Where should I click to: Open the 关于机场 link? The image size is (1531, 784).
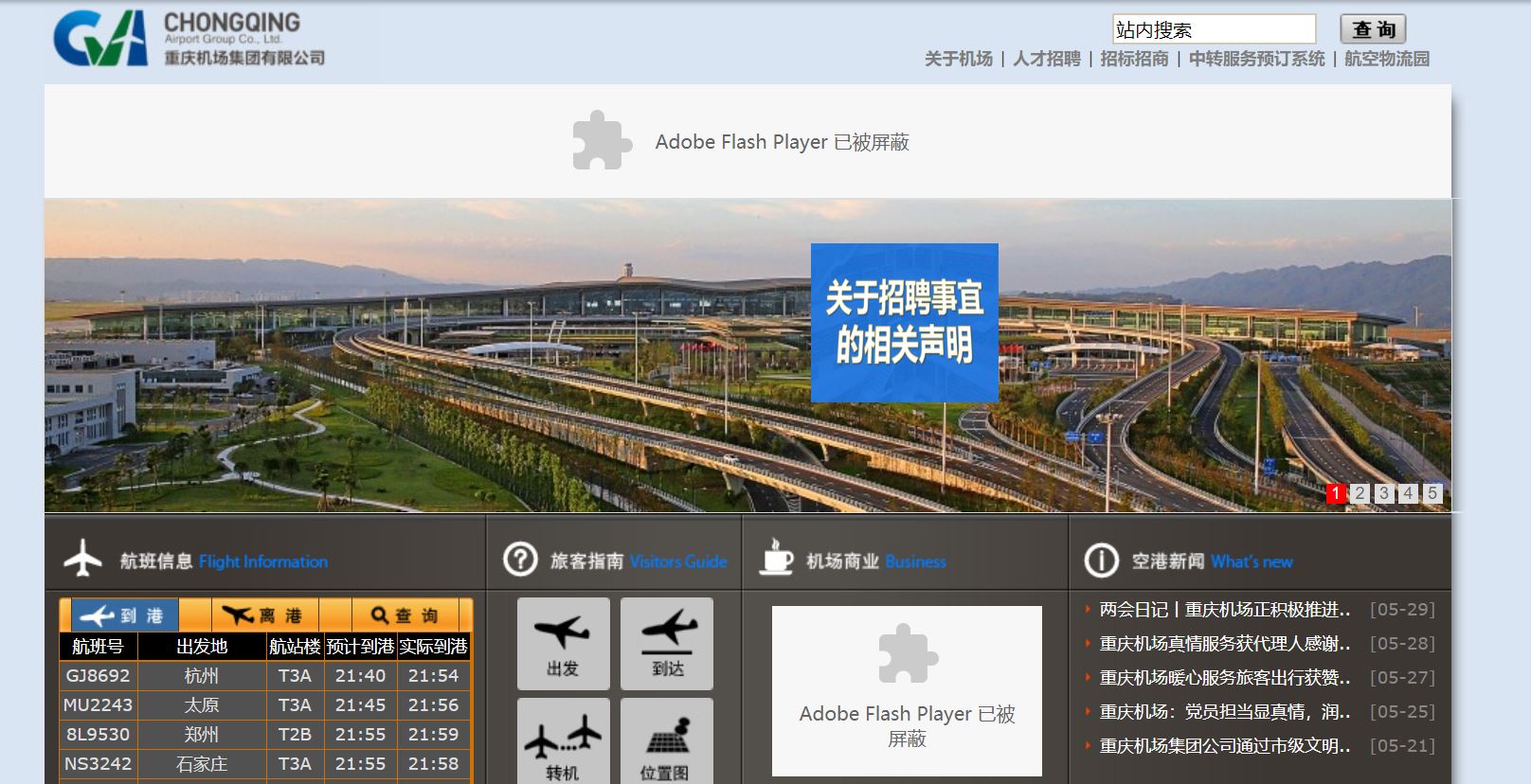pos(958,59)
